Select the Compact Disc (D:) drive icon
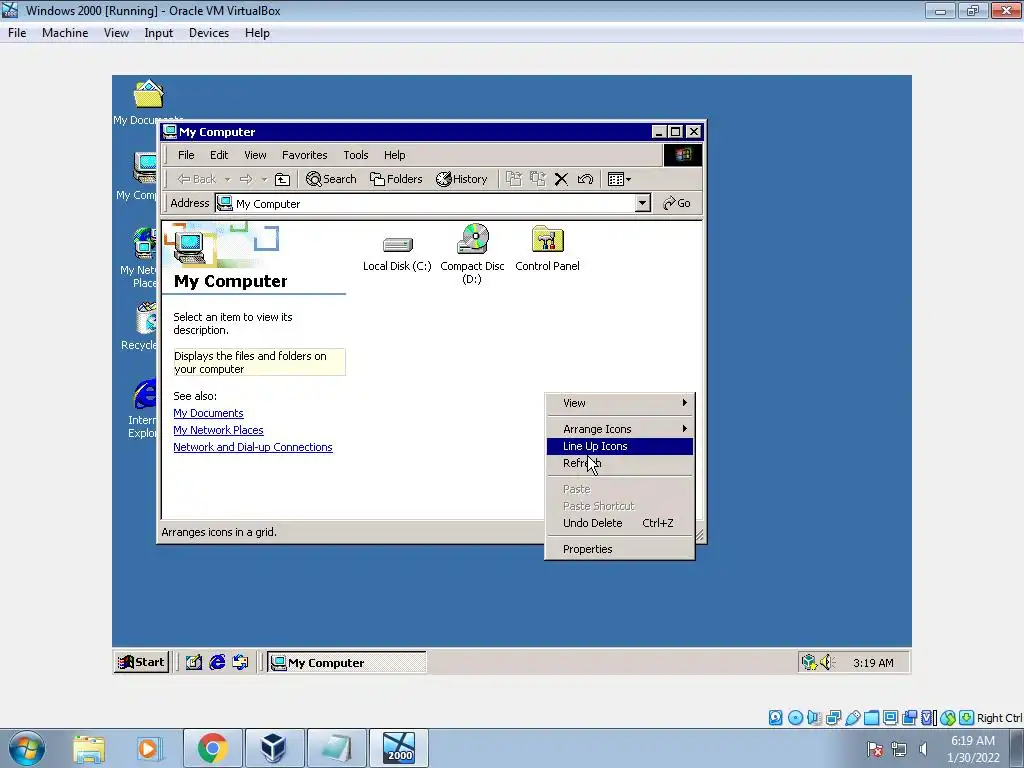This screenshot has width=1024, height=768. (x=473, y=239)
